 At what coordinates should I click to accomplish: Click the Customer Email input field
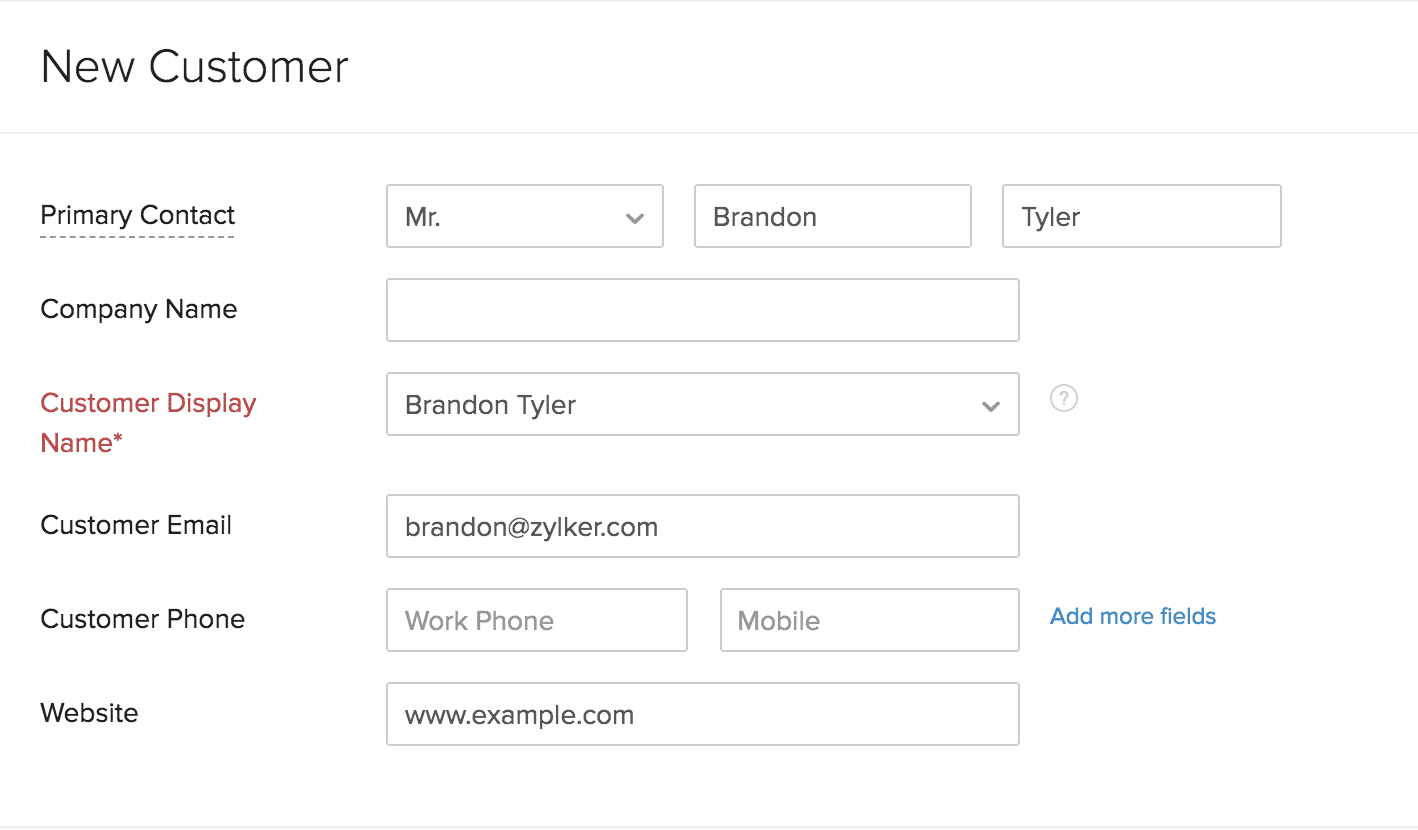702,526
